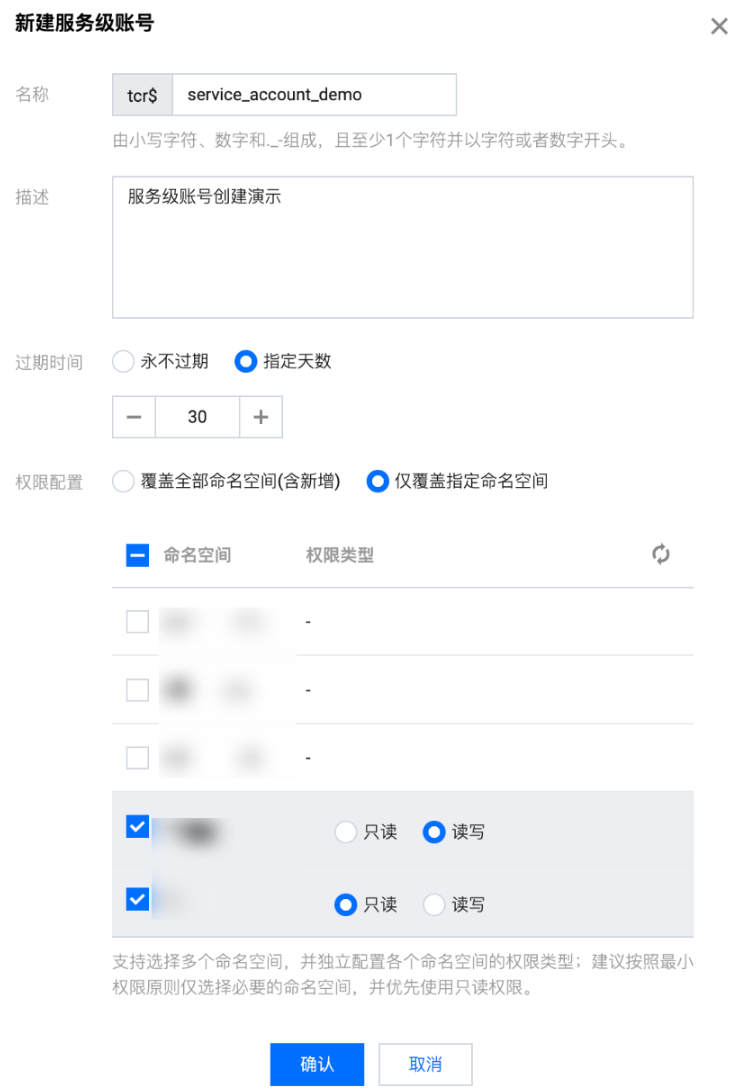
Task: Increase expiration days with plus button
Action: tap(261, 417)
